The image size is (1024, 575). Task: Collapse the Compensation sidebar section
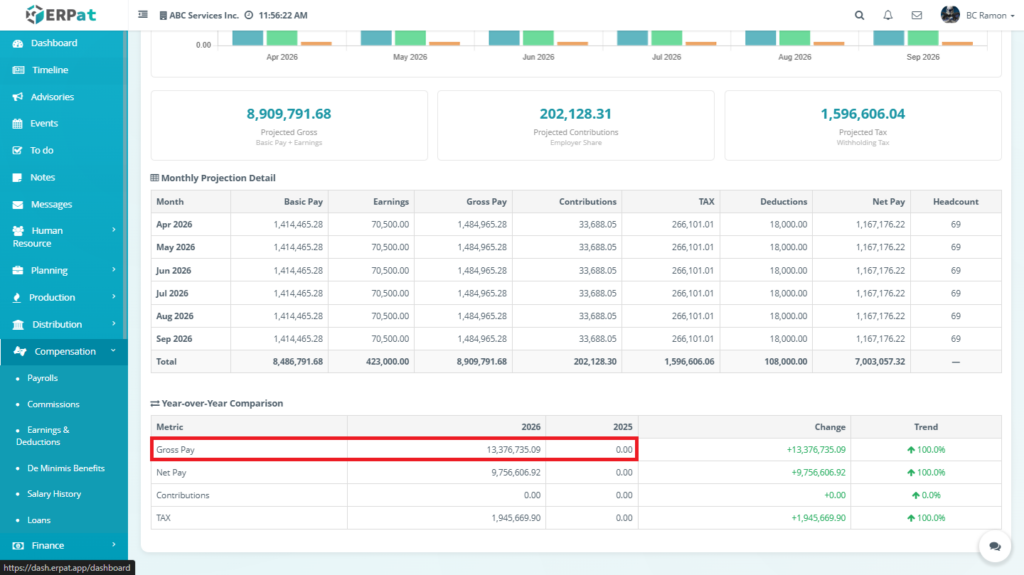[x=64, y=351]
